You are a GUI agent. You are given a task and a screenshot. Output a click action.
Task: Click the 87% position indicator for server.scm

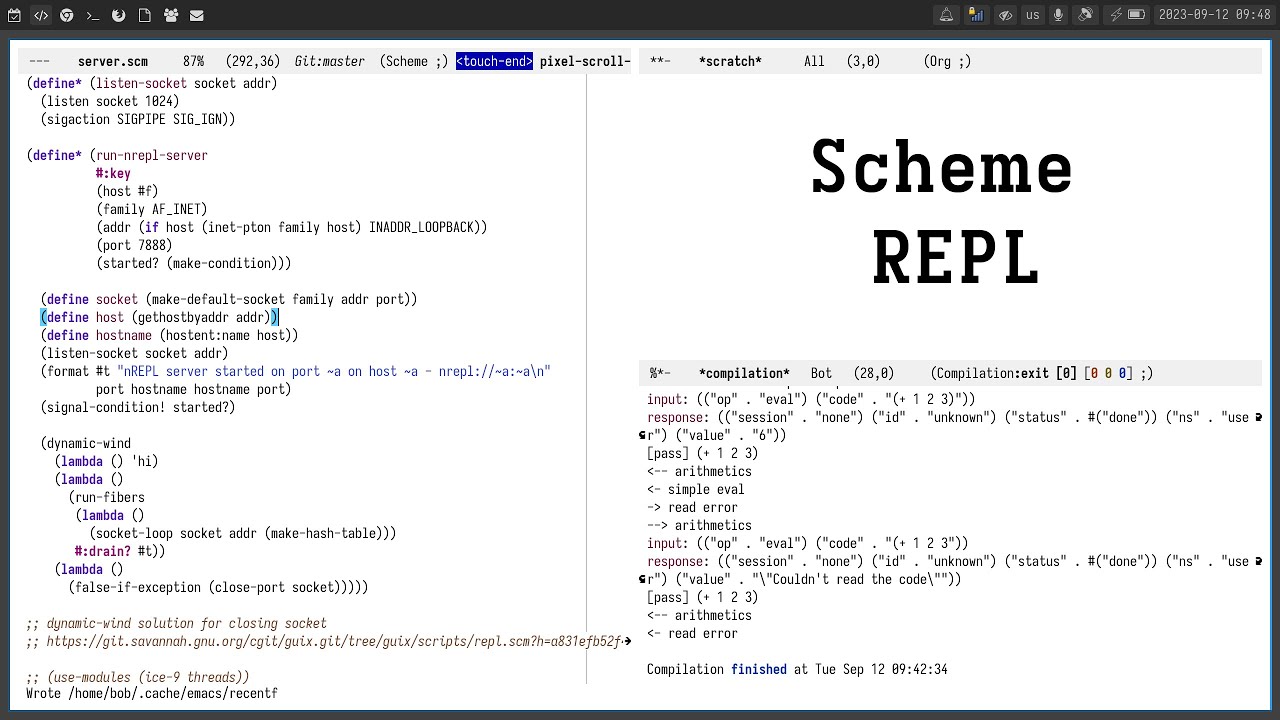tap(193, 62)
